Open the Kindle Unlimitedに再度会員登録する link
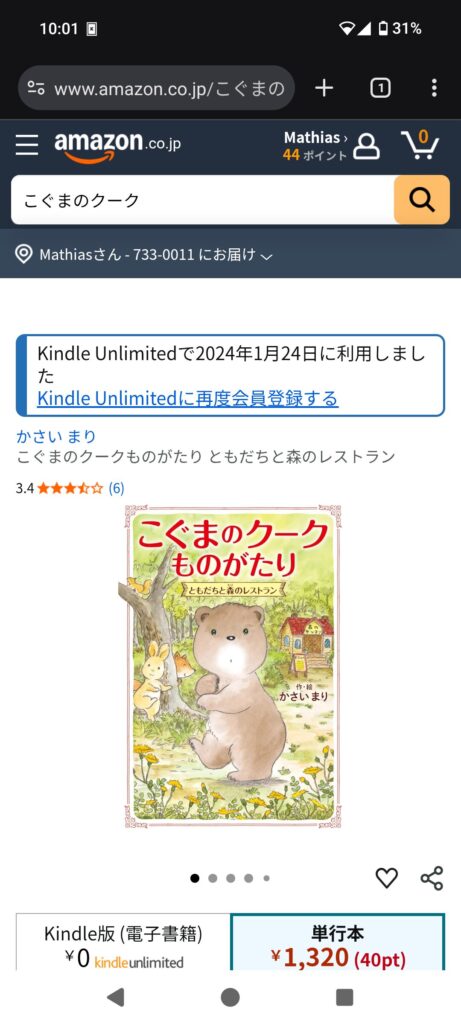Screen dimensions: 461x1024 pos(187,398)
